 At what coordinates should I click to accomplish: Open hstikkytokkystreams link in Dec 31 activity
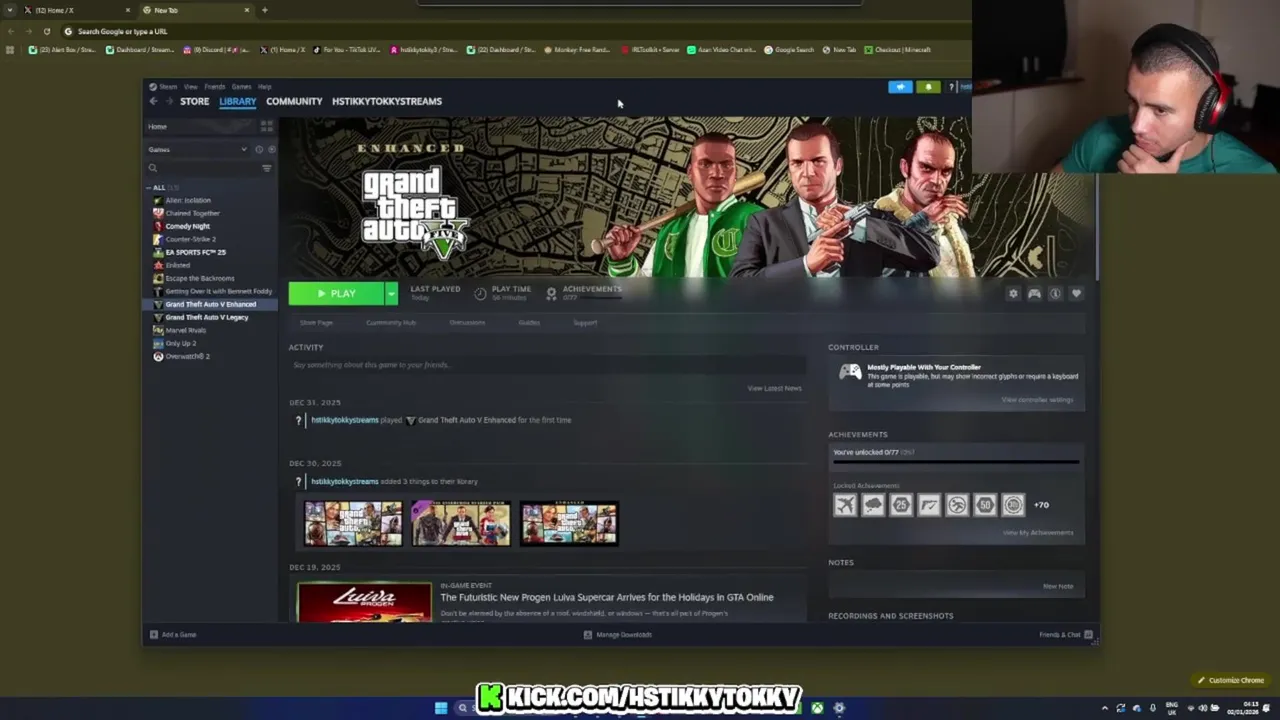point(345,420)
